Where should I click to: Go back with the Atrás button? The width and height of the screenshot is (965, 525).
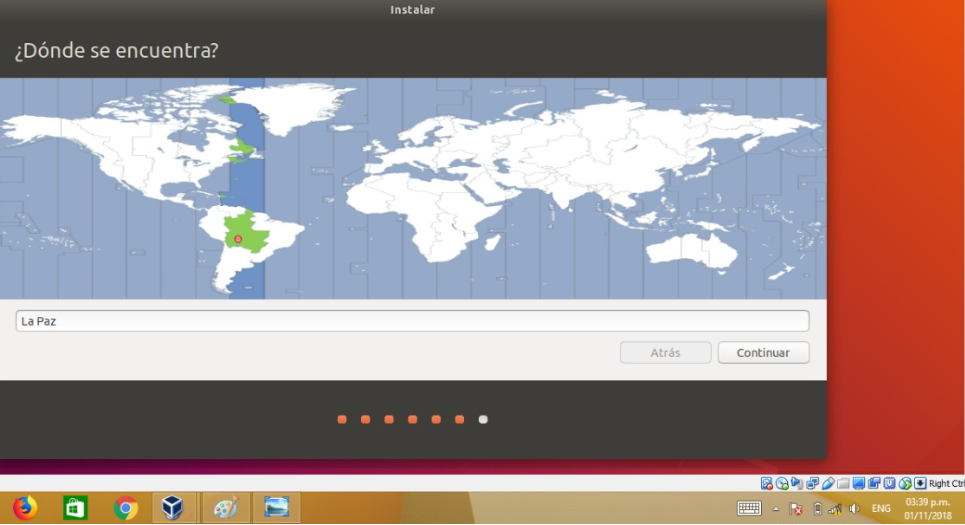[x=665, y=353]
